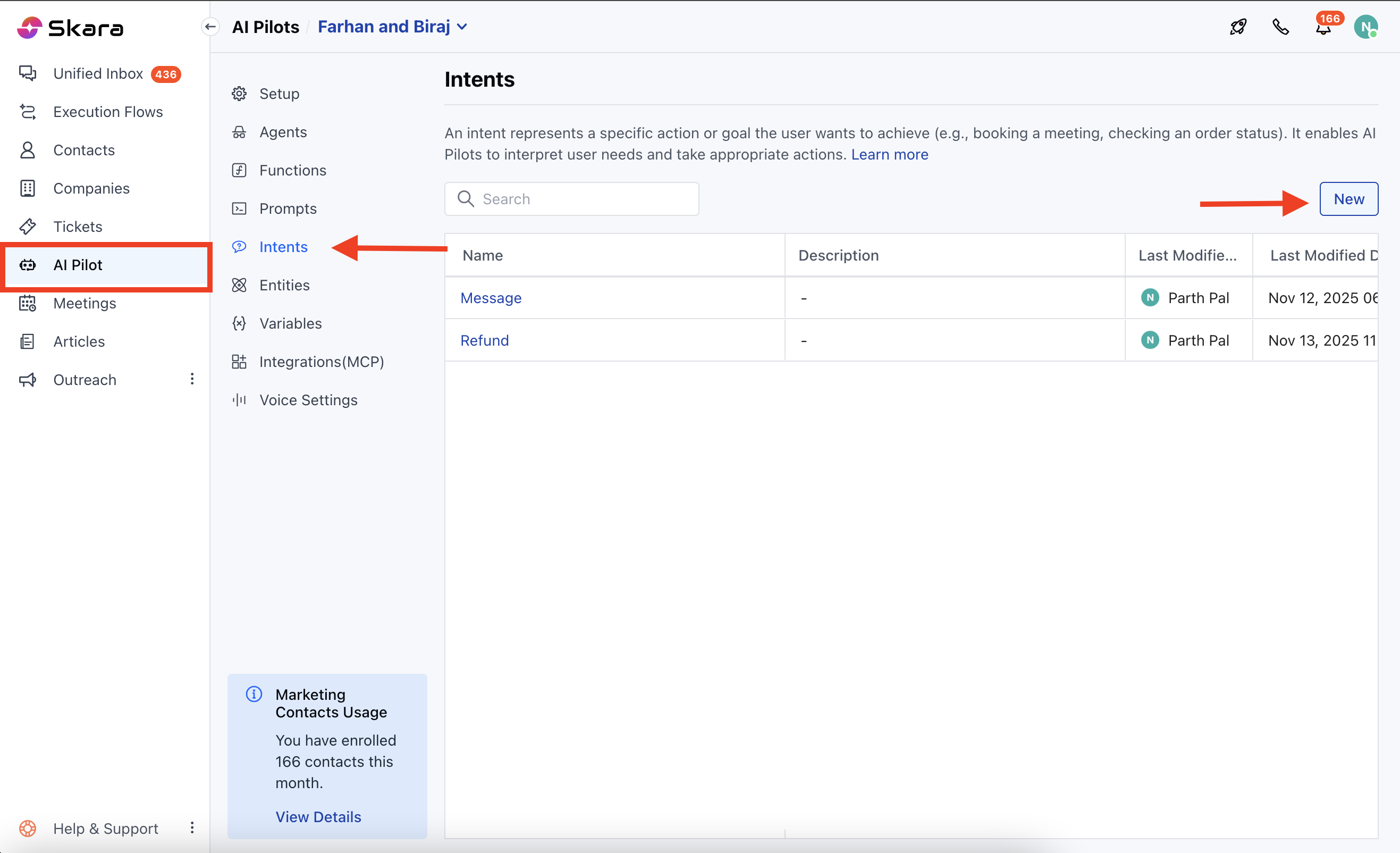Image resolution: width=1400 pixels, height=853 pixels.
Task: Click the Learn more link
Action: pos(889,154)
